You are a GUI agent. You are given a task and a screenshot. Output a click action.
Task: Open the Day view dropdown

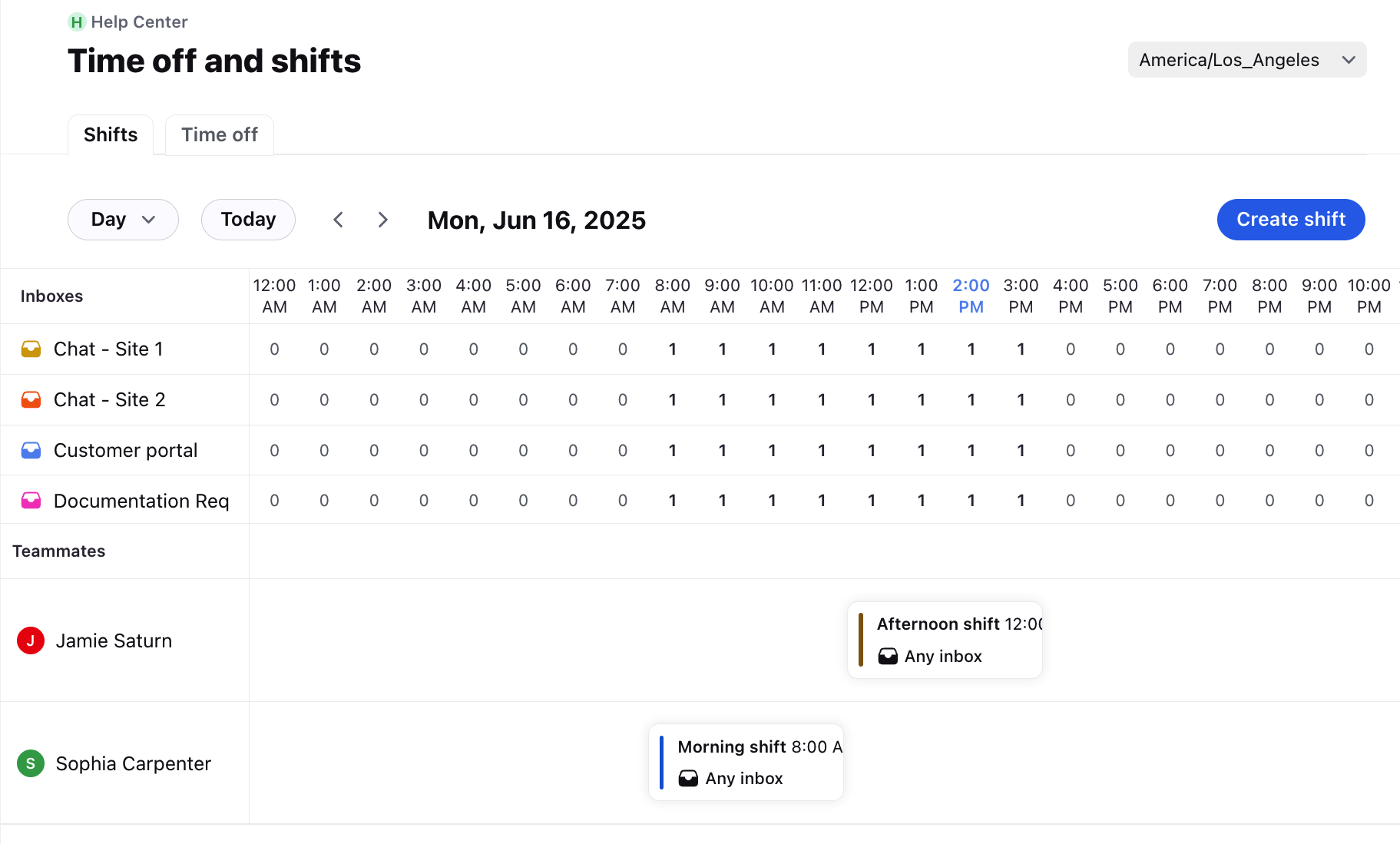pyautogui.click(x=123, y=220)
